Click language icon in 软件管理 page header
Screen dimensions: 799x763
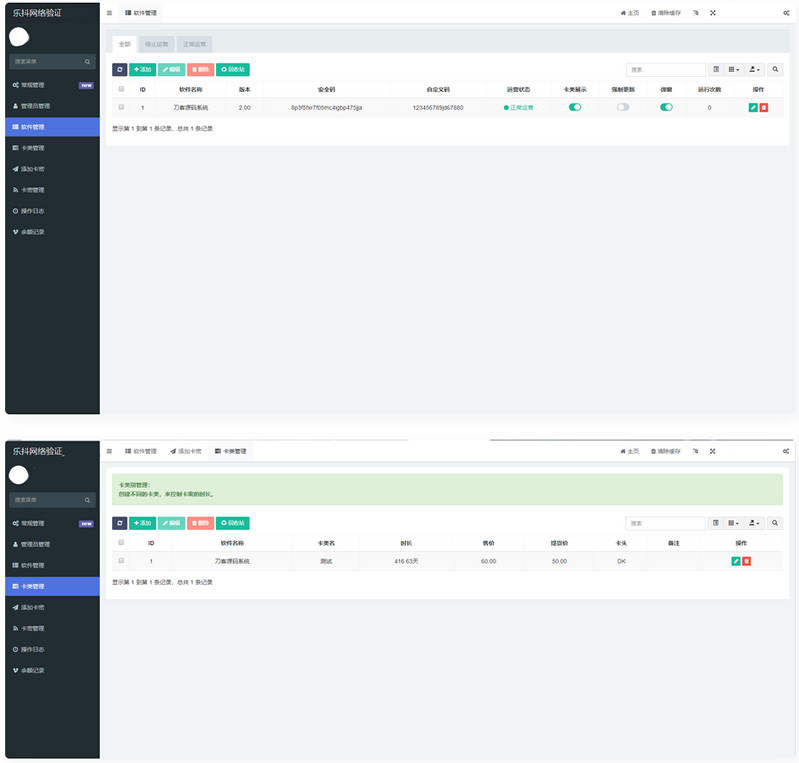click(696, 13)
